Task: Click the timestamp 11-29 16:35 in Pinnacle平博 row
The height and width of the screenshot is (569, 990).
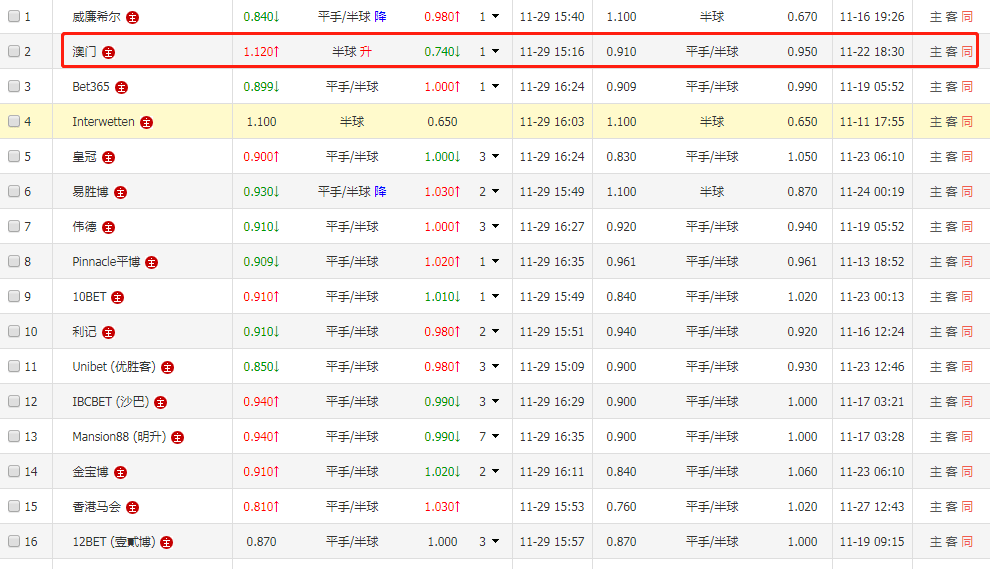Action: coord(552,262)
